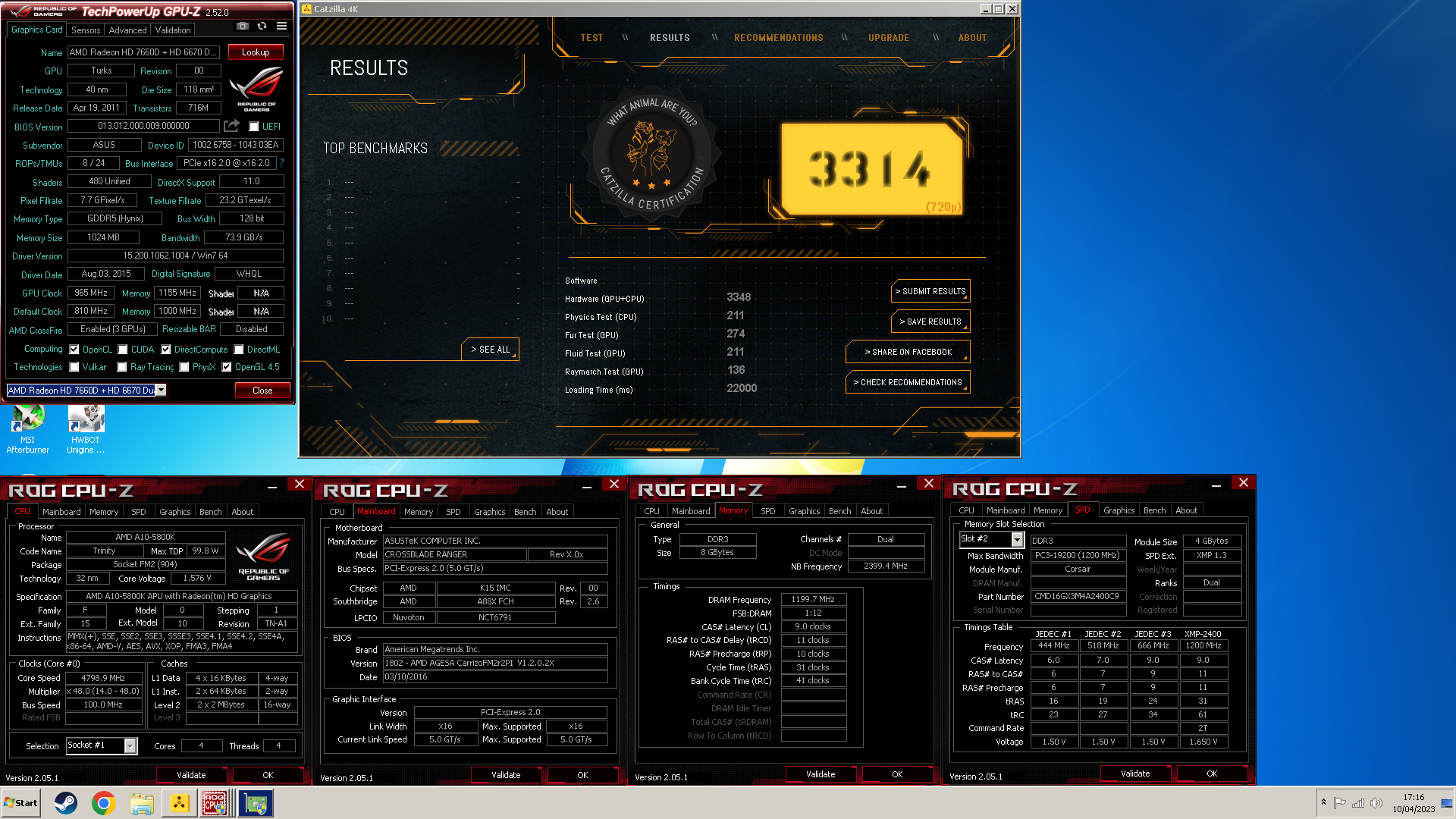Open the Validation tab in GPU-Z
The height and width of the screenshot is (819, 1456).
(173, 30)
